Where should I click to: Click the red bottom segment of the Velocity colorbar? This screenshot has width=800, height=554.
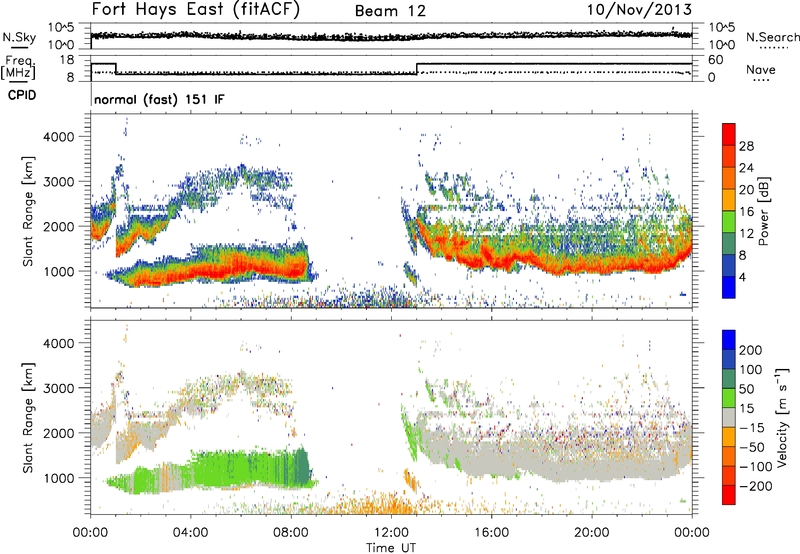pos(729,495)
